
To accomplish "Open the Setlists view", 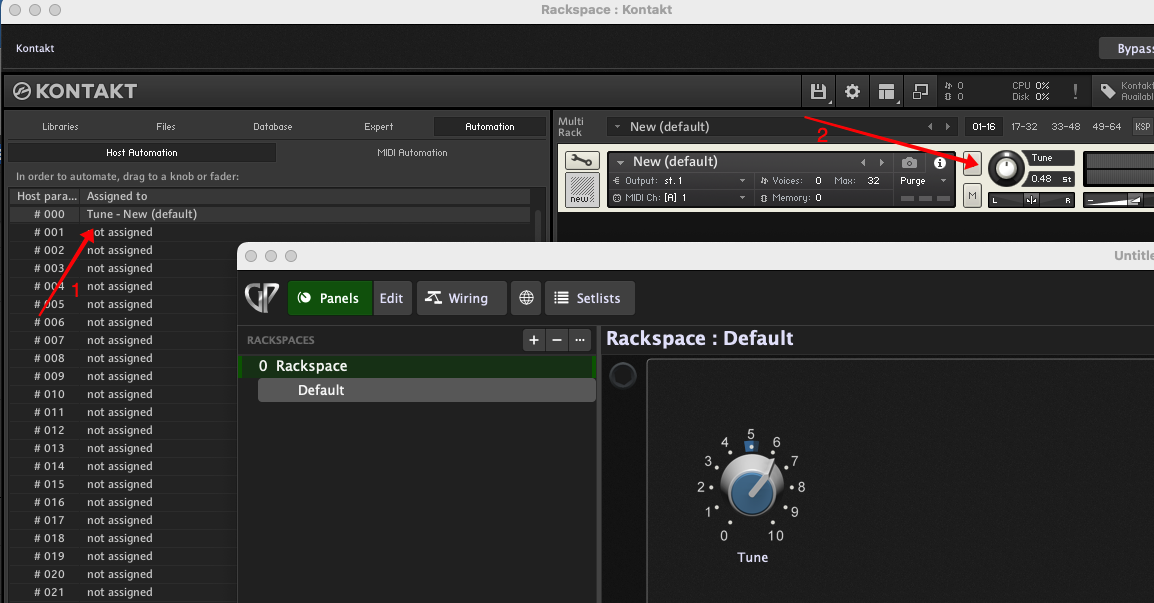I will coord(590,297).
